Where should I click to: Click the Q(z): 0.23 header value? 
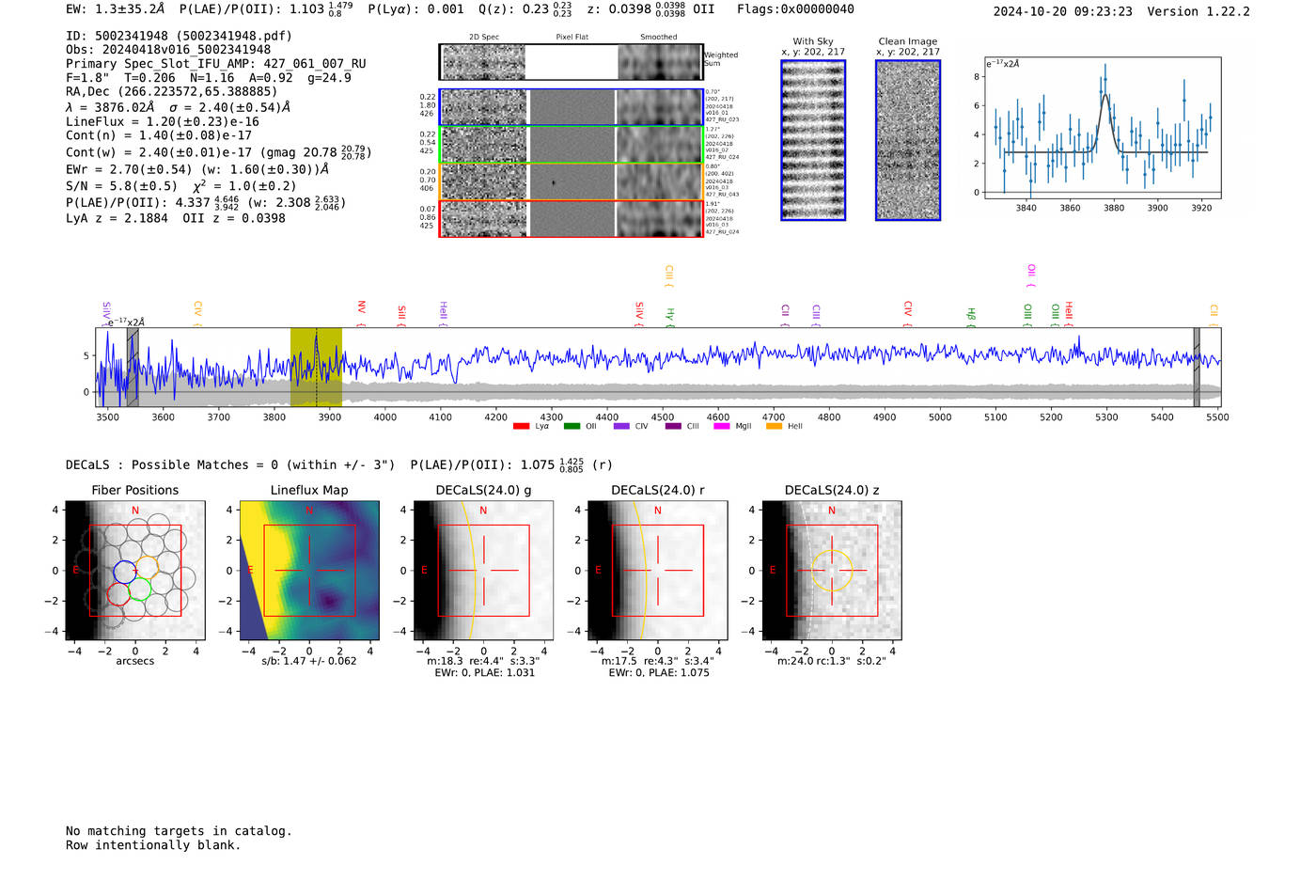(x=525, y=8)
